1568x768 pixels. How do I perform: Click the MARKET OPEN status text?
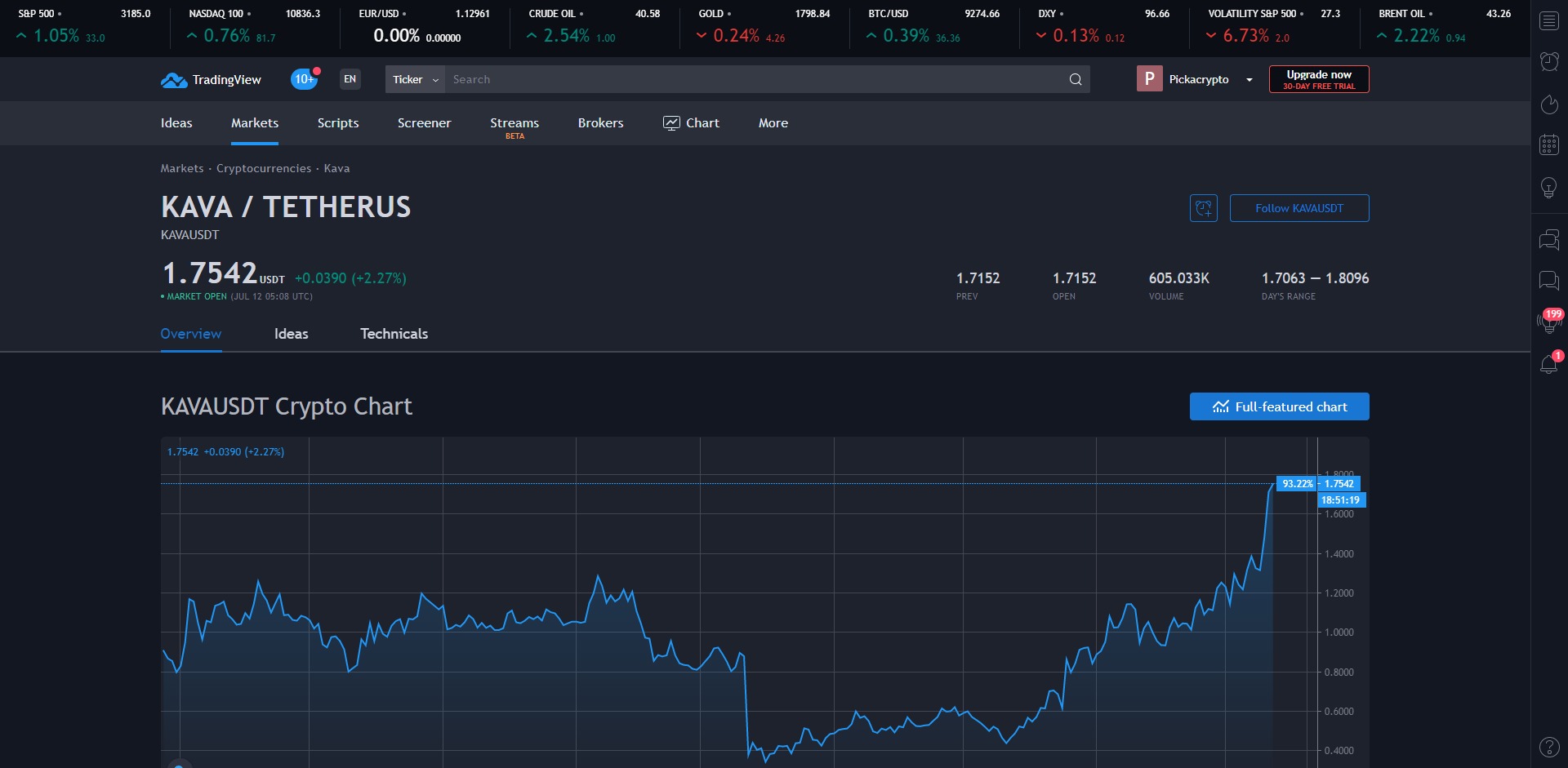point(196,296)
